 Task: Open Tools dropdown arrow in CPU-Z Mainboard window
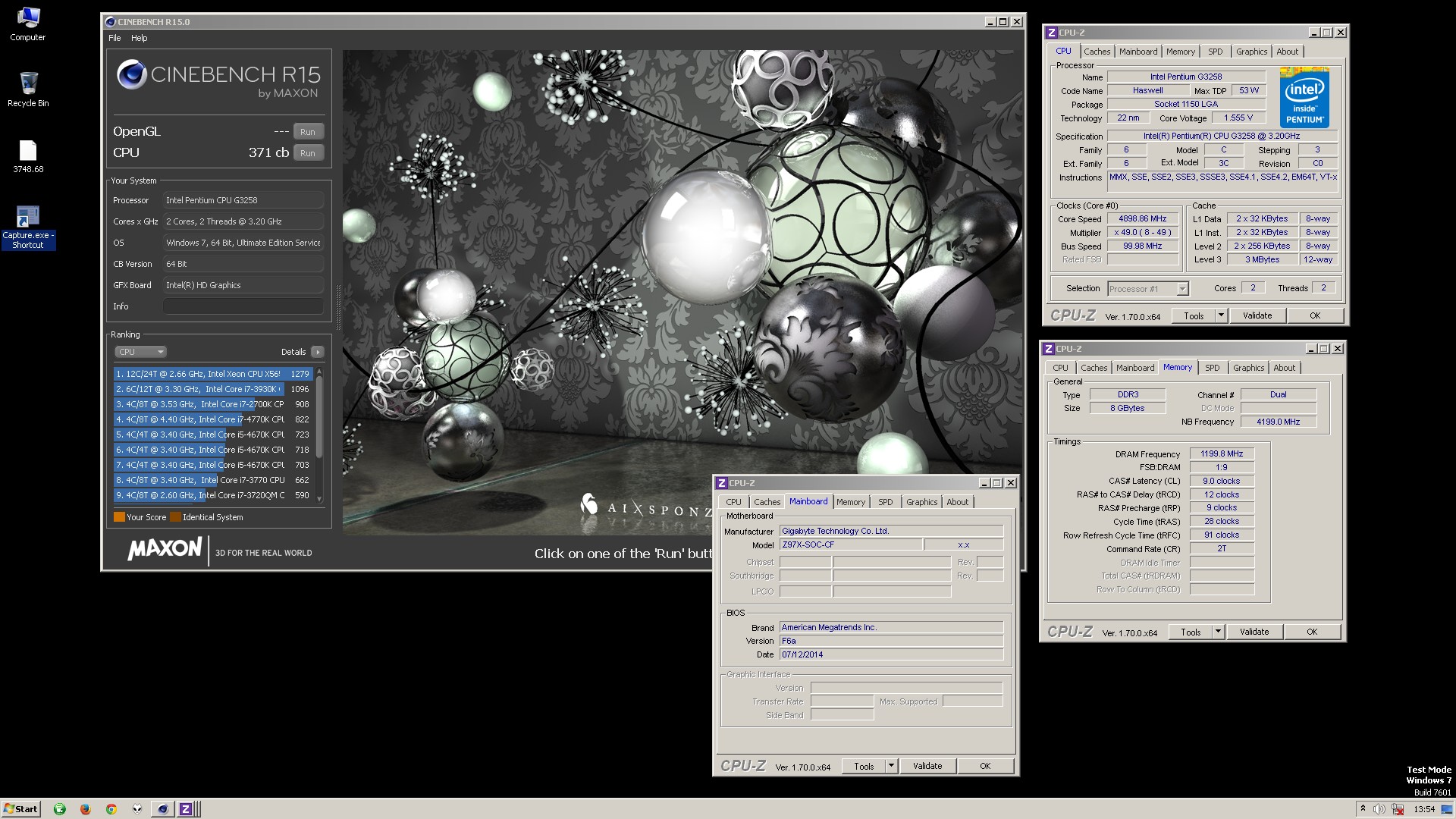pos(892,766)
